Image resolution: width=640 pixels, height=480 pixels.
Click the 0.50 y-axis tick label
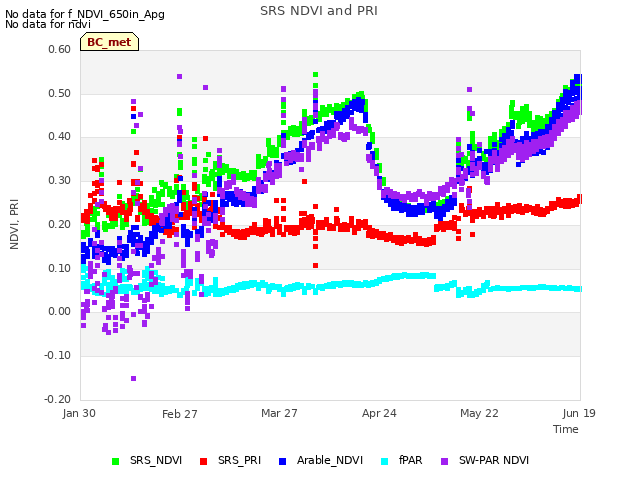tap(60, 93)
